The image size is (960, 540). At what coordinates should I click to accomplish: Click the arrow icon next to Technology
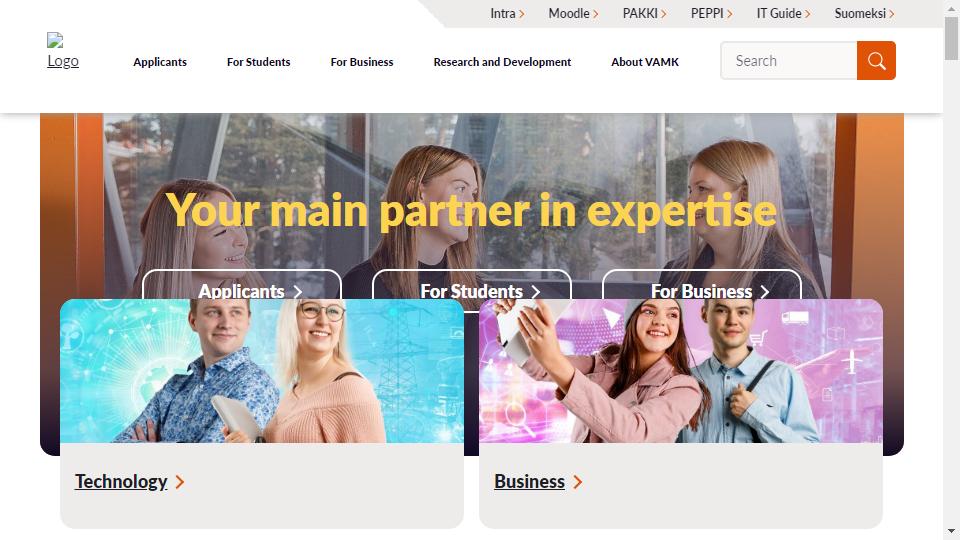pyautogui.click(x=179, y=482)
